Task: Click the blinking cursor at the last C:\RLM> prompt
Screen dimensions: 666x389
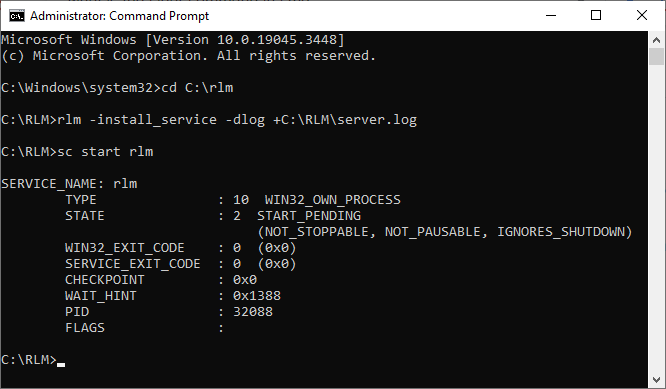Action: coord(61,364)
